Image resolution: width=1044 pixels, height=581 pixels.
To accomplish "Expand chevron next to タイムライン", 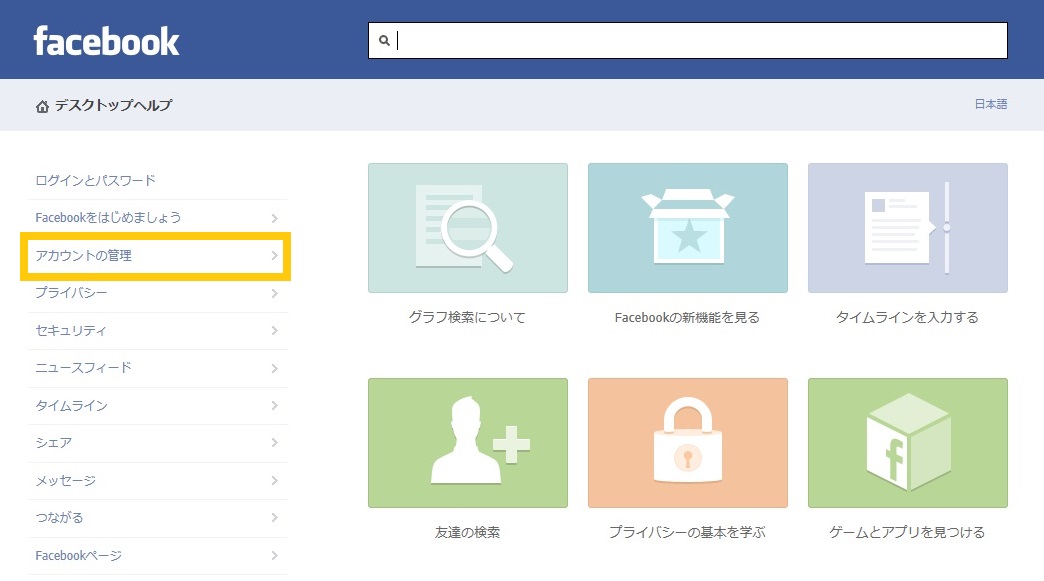I will (x=274, y=406).
